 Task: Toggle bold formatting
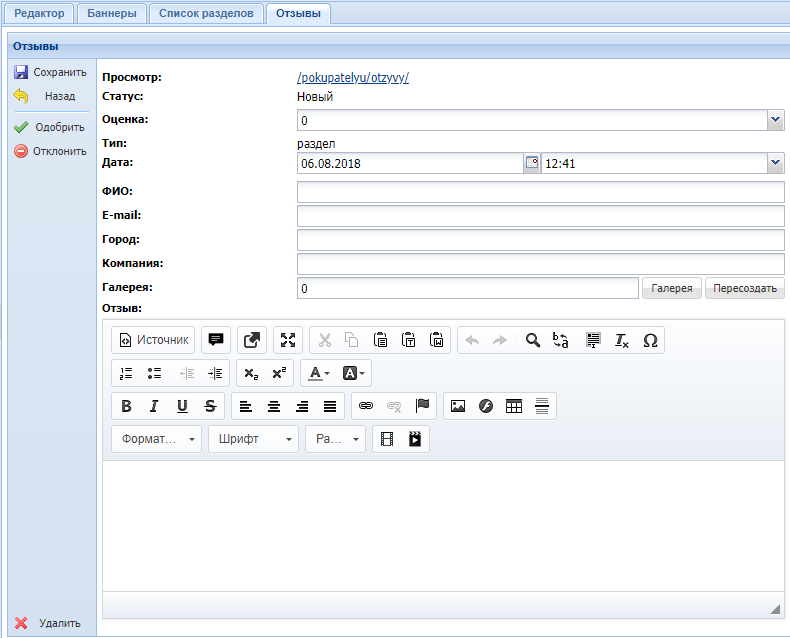[x=126, y=406]
